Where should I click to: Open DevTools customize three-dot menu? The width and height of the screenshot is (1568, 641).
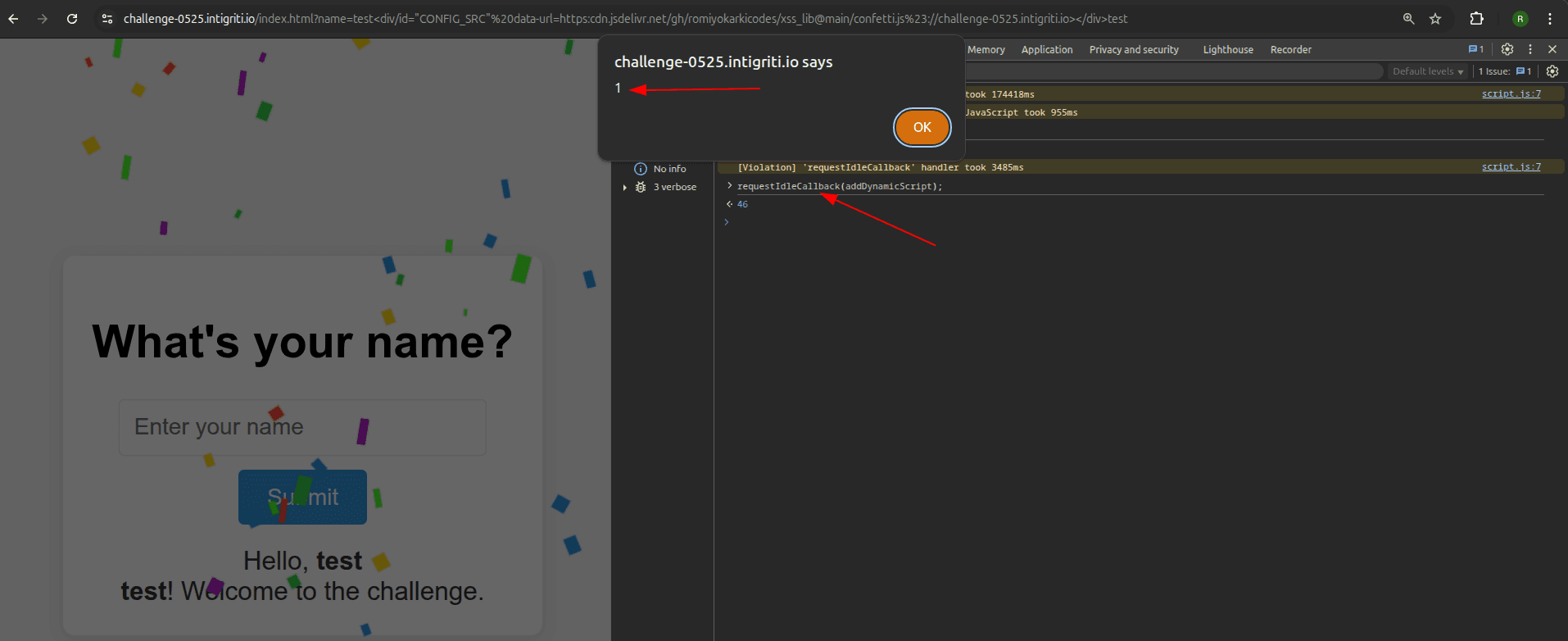coord(1529,49)
